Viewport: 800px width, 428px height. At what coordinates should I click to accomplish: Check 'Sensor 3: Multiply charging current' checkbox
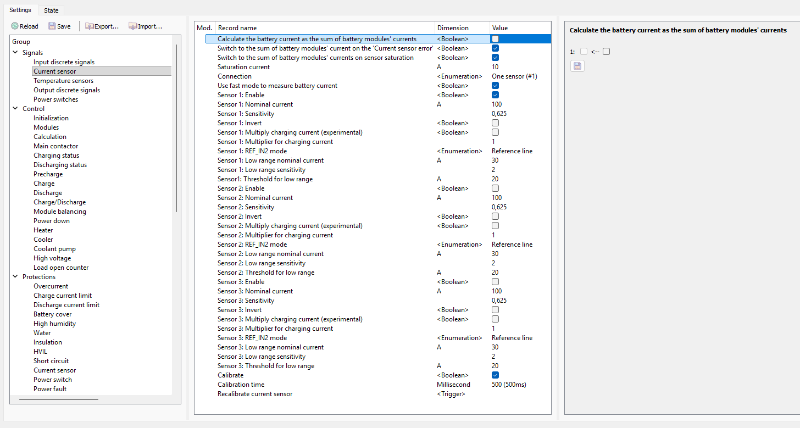coord(495,319)
